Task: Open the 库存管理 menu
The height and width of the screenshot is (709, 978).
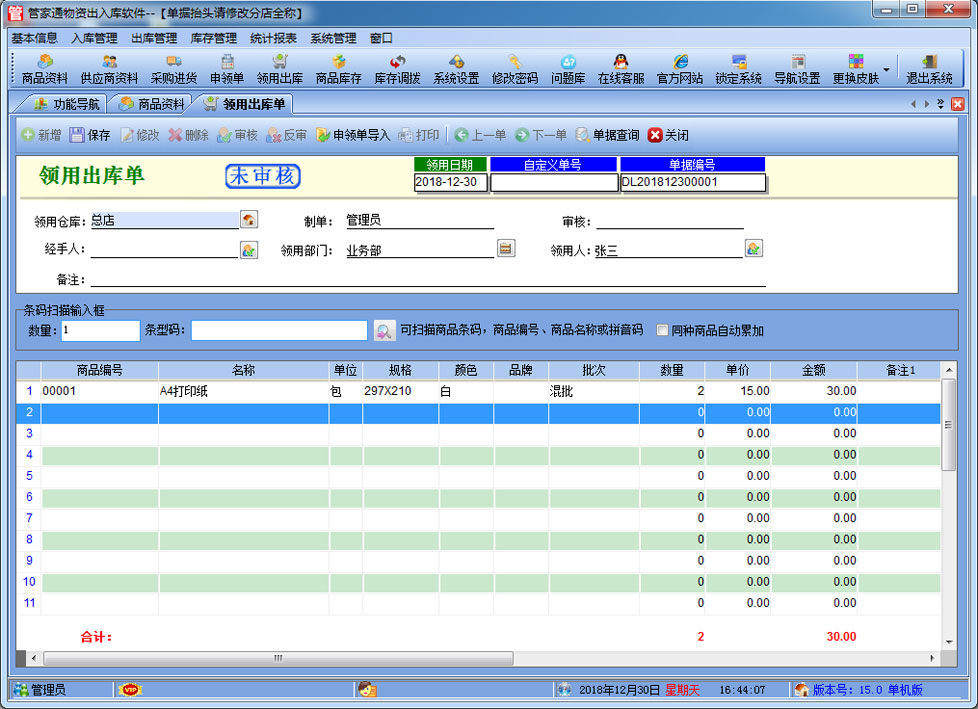Action: pyautogui.click(x=213, y=38)
